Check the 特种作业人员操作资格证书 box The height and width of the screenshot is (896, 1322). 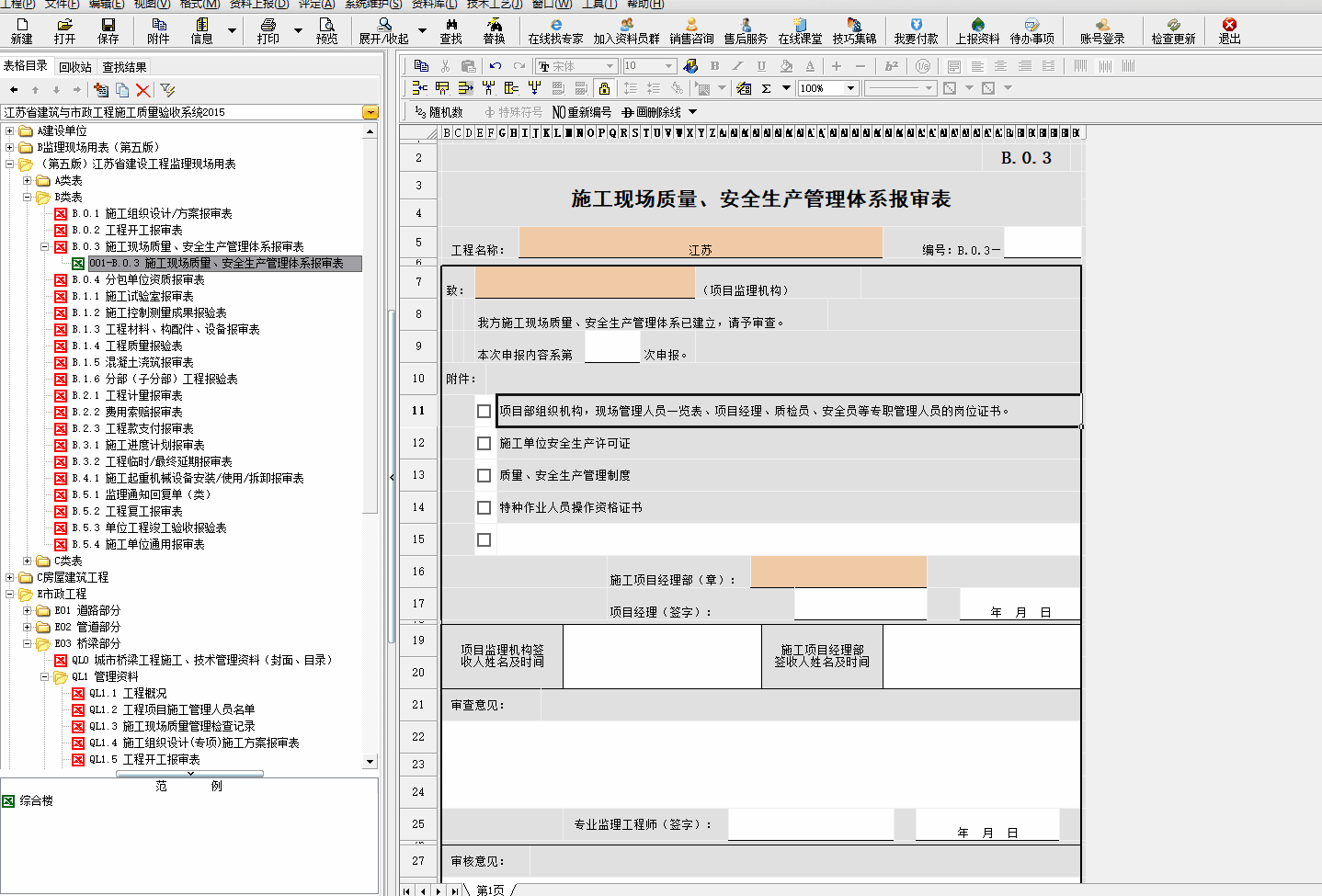coord(484,507)
